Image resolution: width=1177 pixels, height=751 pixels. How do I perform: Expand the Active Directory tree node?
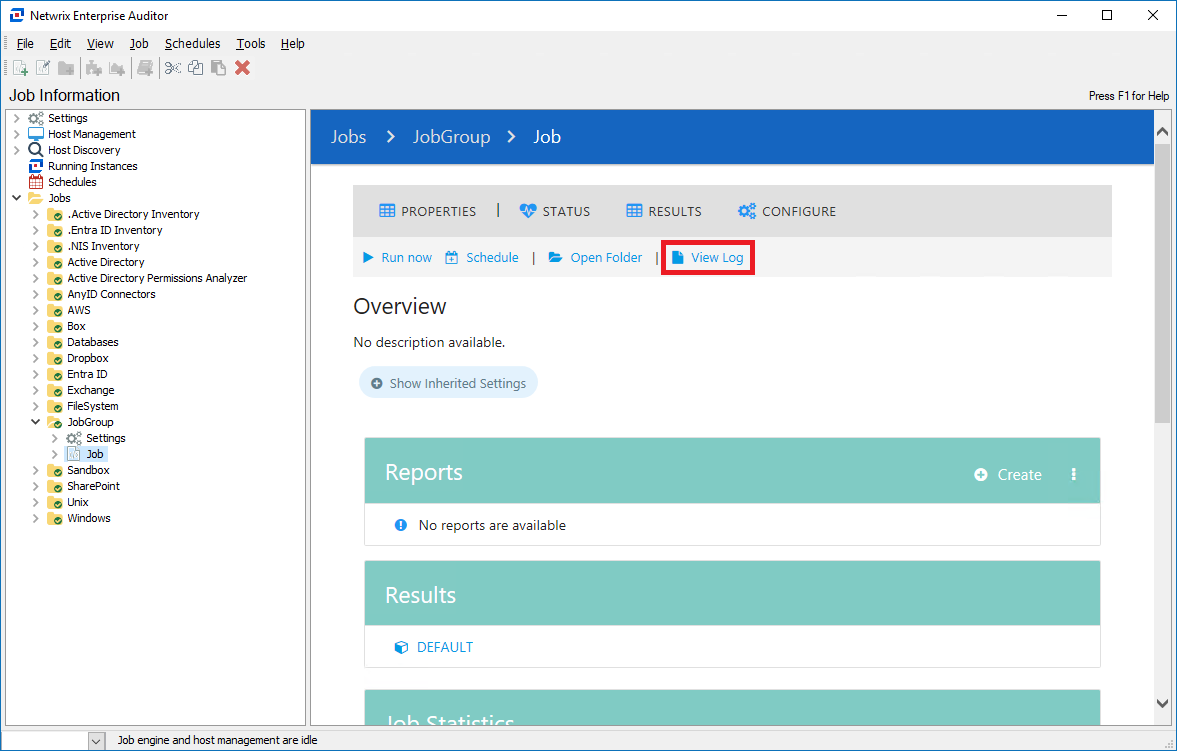34,262
